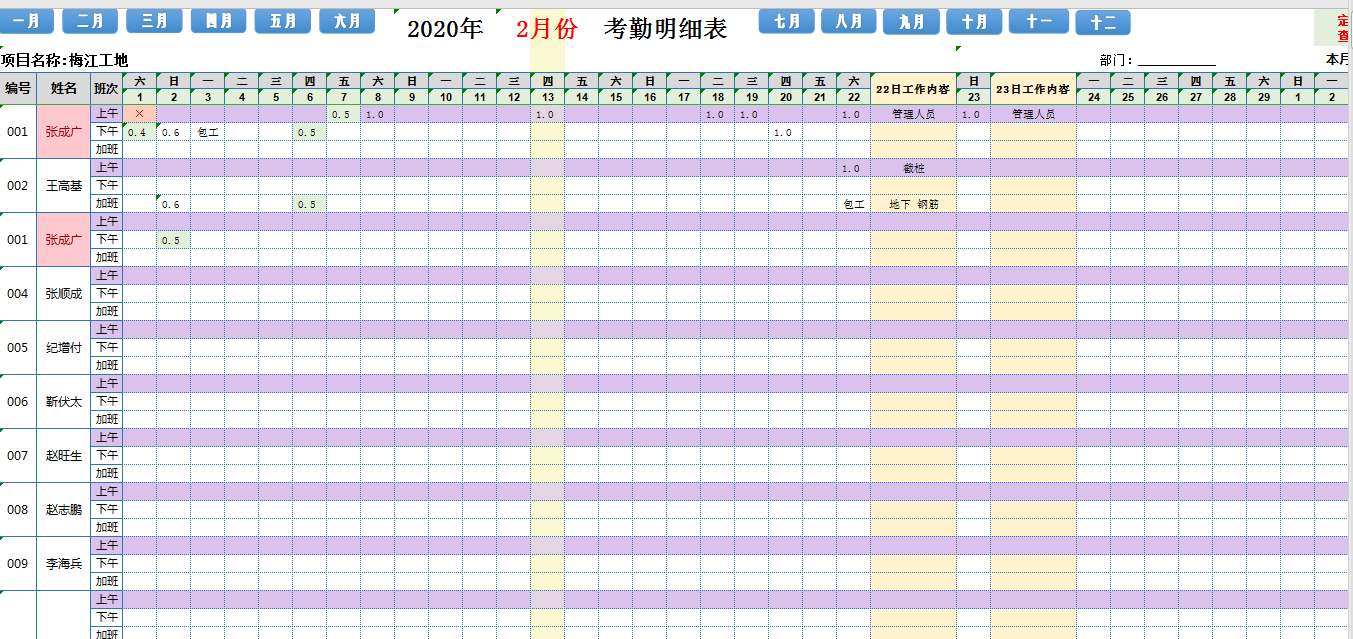1353x639 pixels.
Task: Select the 八月 month button
Action: coord(848,19)
